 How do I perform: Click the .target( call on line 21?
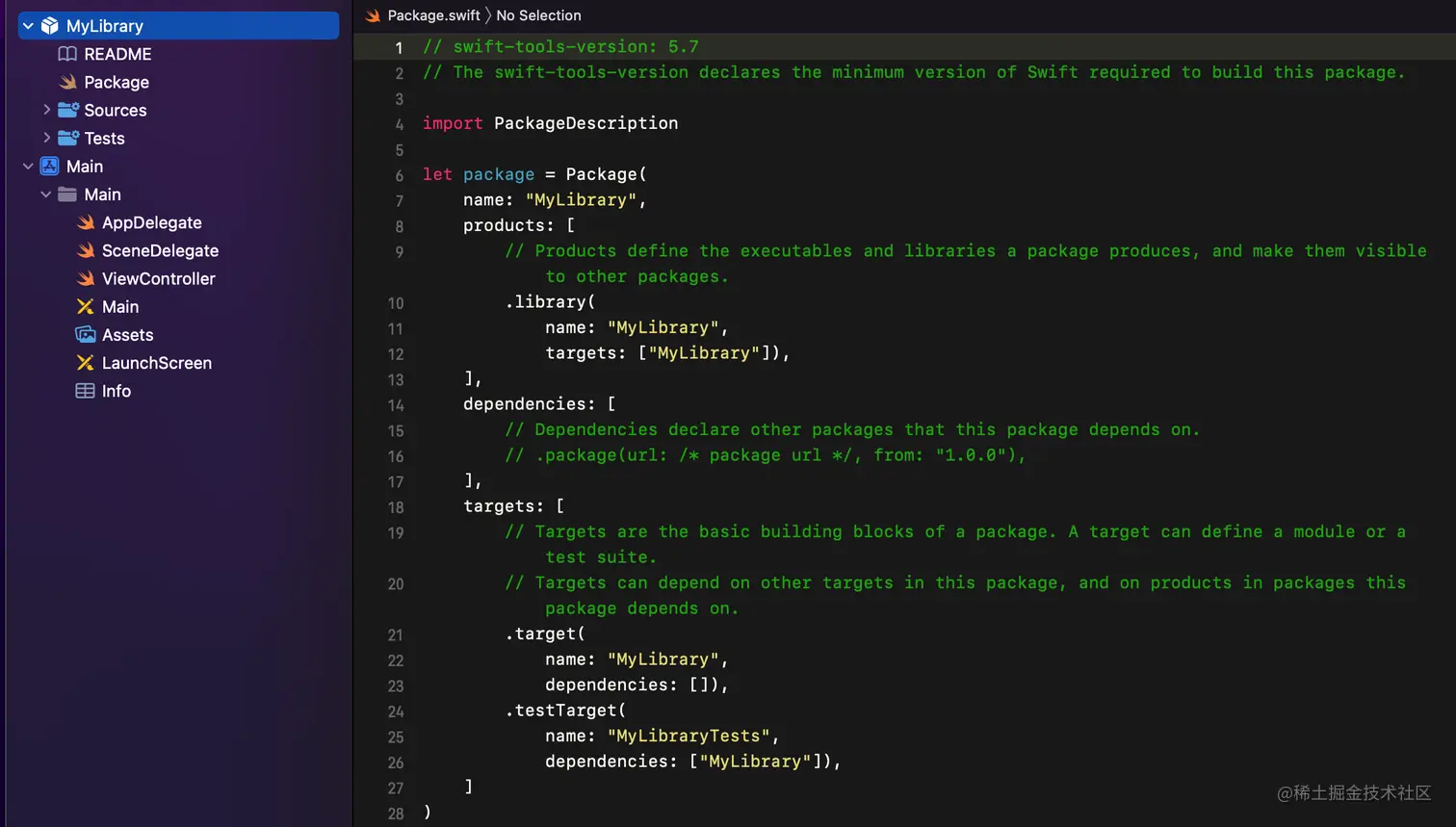pyautogui.click(x=545, y=633)
